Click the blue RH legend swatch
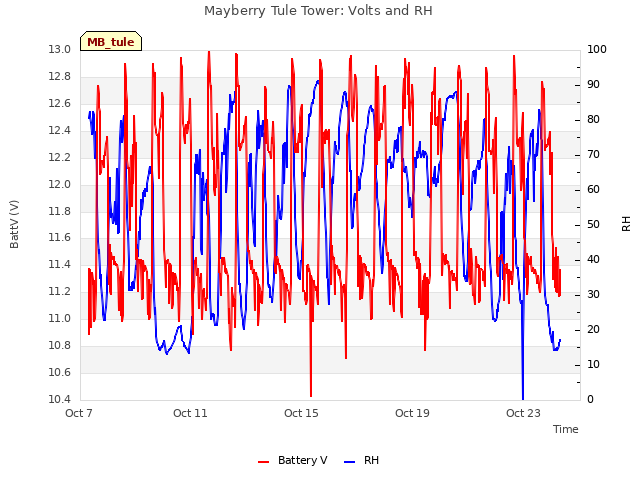640x480 pixels. pyautogui.click(x=349, y=462)
